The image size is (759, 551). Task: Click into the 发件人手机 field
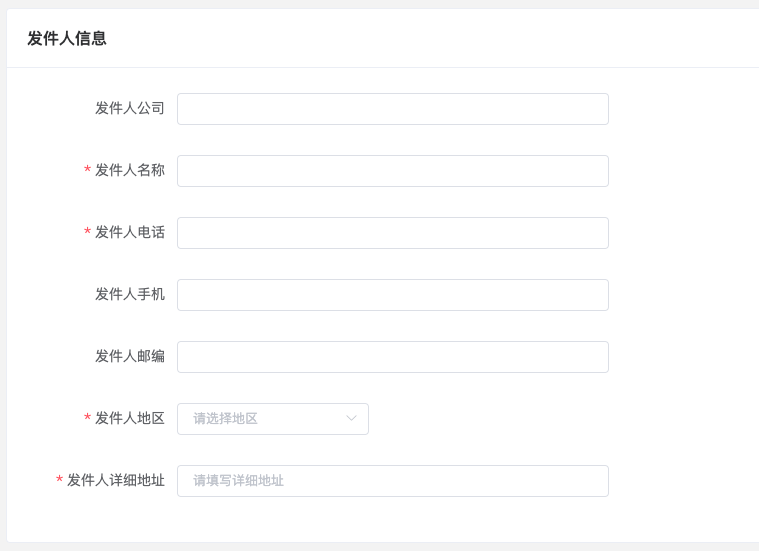[x=393, y=295]
